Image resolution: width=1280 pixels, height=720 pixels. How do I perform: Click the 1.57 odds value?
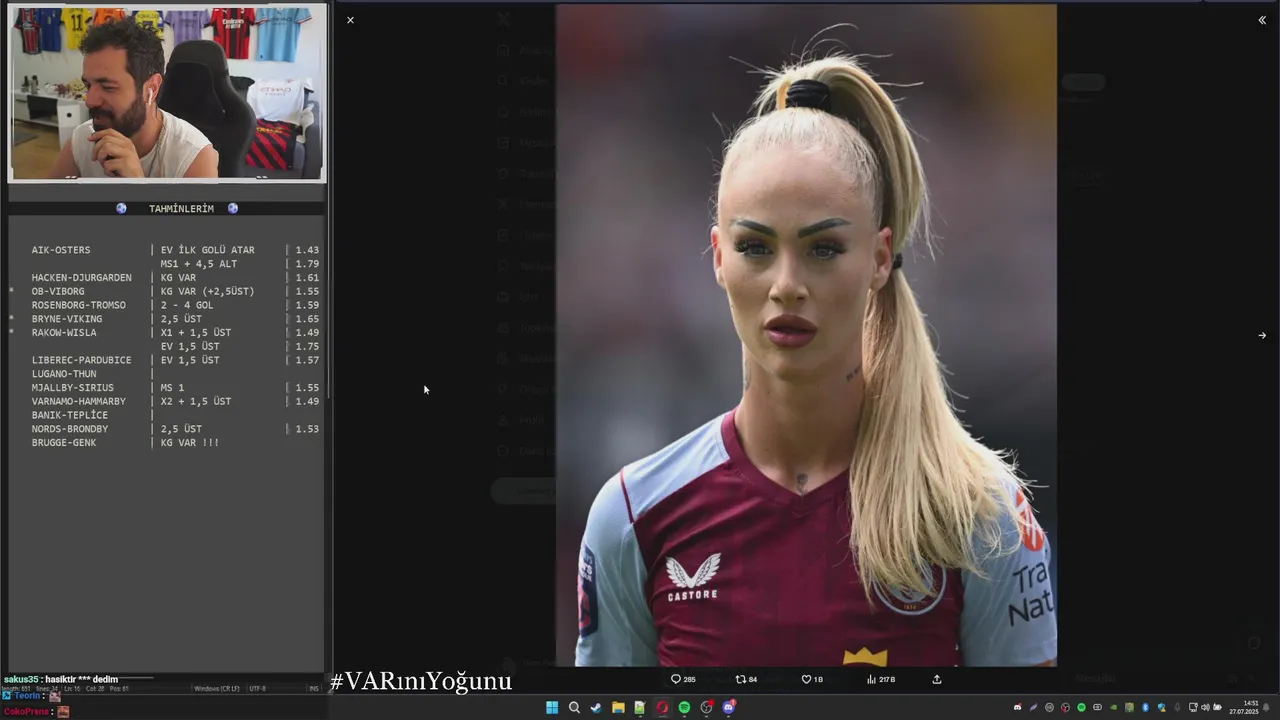coord(307,360)
